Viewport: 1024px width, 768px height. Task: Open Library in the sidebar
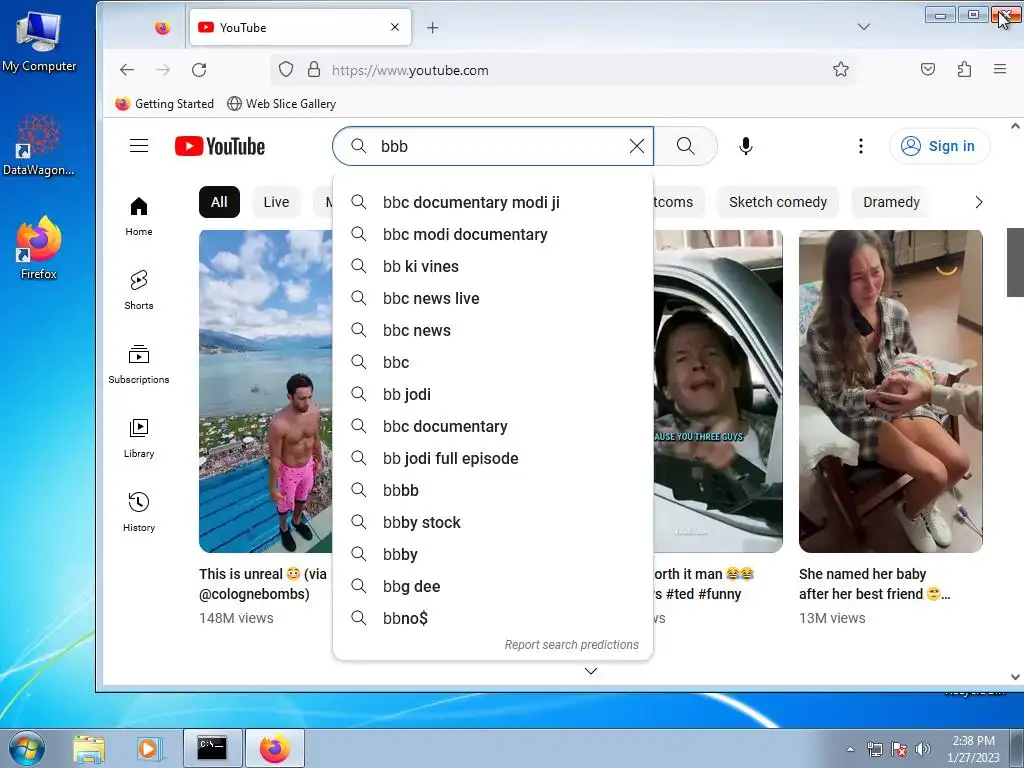pos(138,439)
